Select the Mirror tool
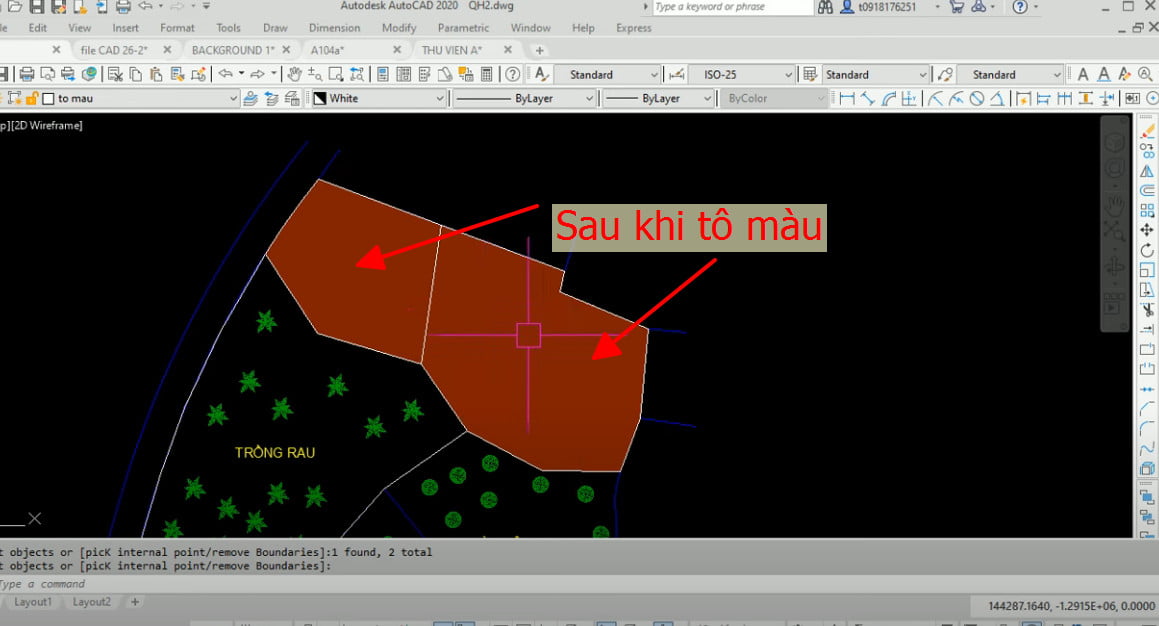Viewport: 1159px width, 626px height. point(1147,171)
